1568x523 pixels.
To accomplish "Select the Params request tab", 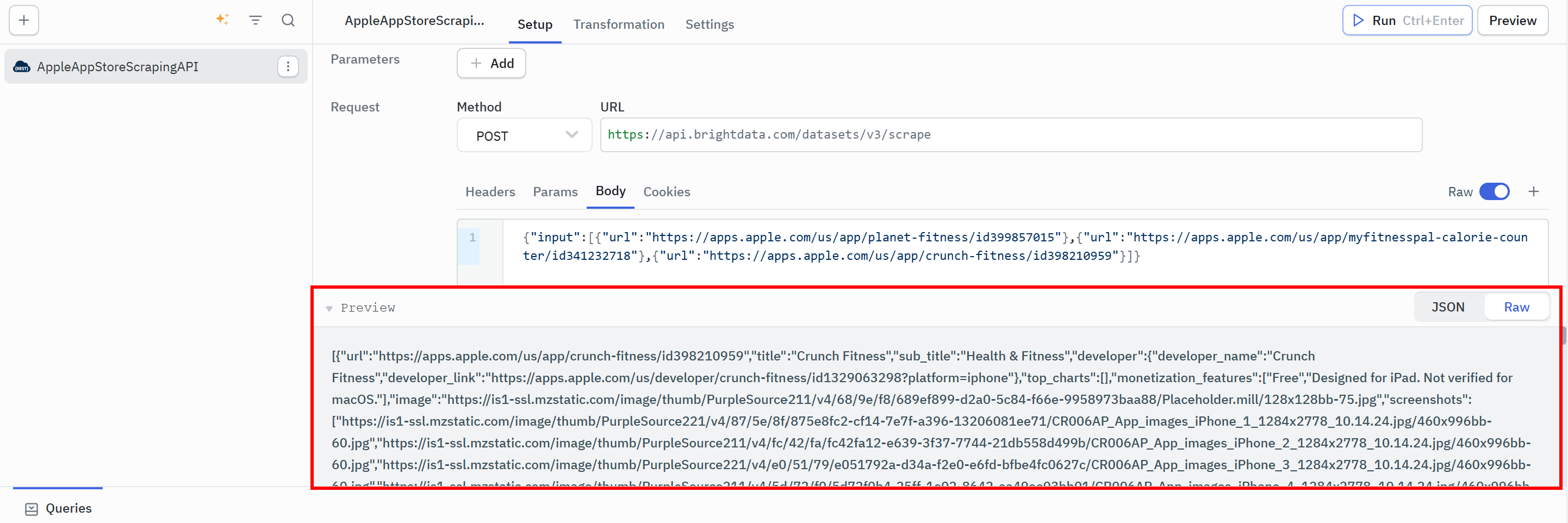I will (555, 192).
